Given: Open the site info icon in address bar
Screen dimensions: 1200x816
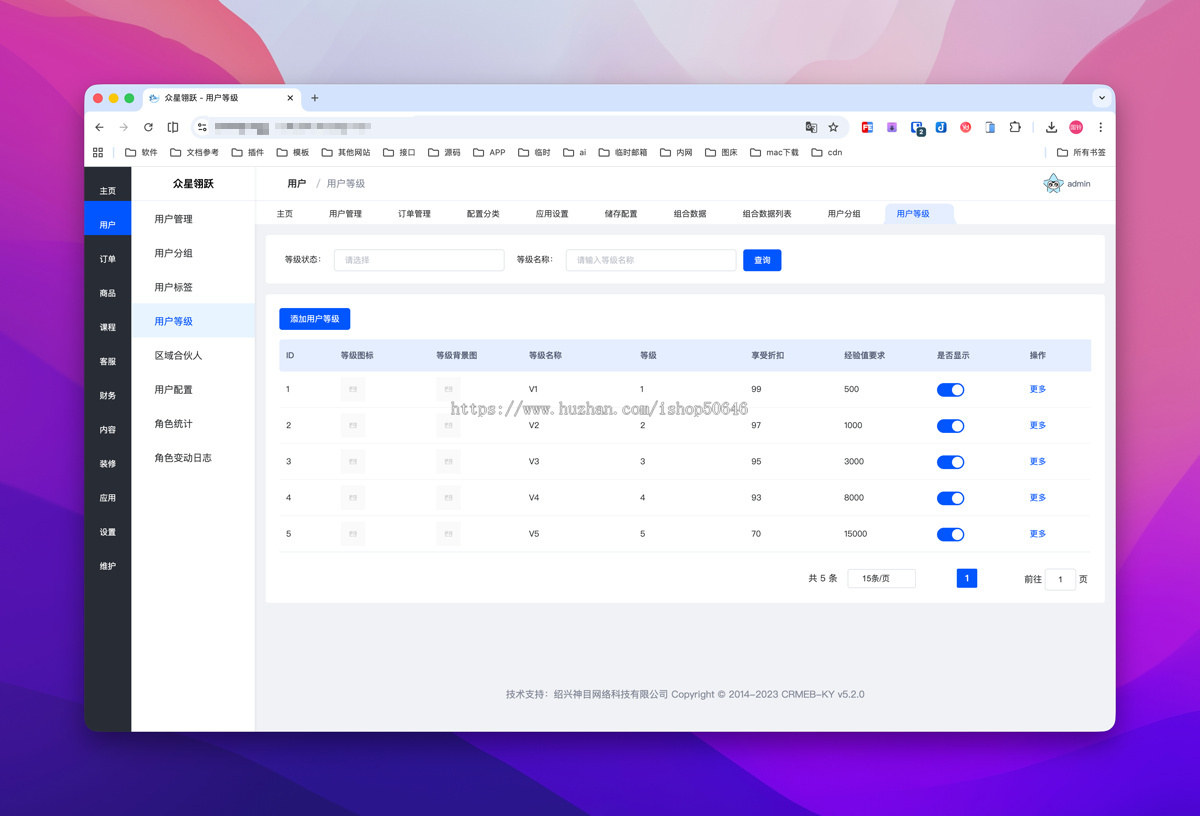Looking at the screenshot, I should pos(202,127).
